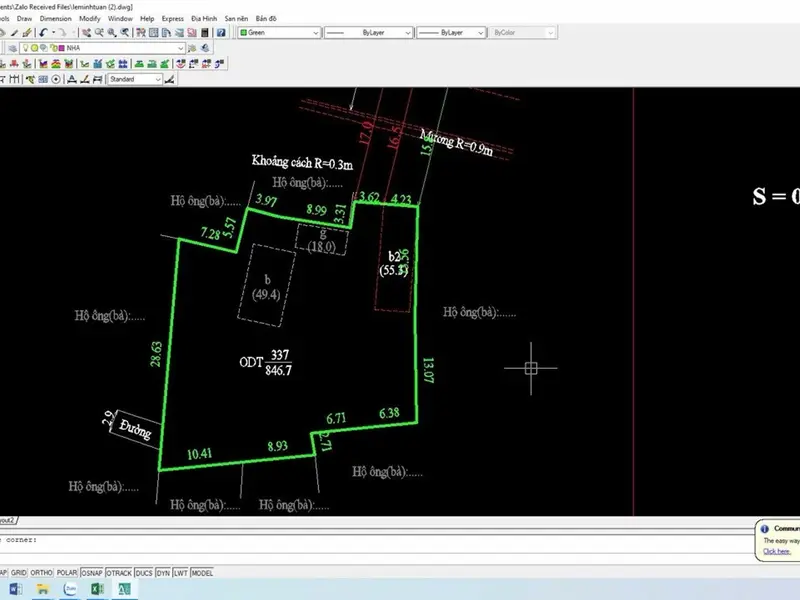This screenshot has height=600, width=800.
Task: Toggle OSNAP in status bar
Action: [92, 573]
